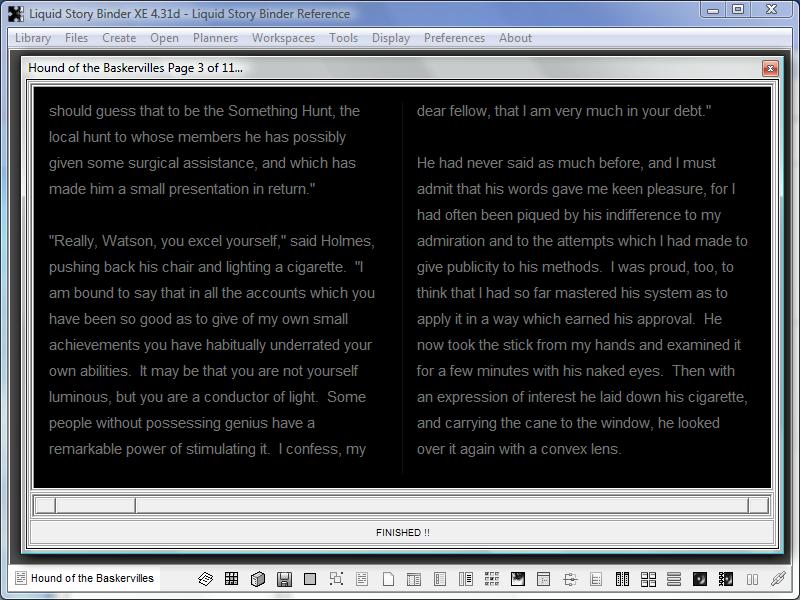The image size is (800, 600).
Task: Click the pin icon at toolbar's right end
Action: click(778, 579)
